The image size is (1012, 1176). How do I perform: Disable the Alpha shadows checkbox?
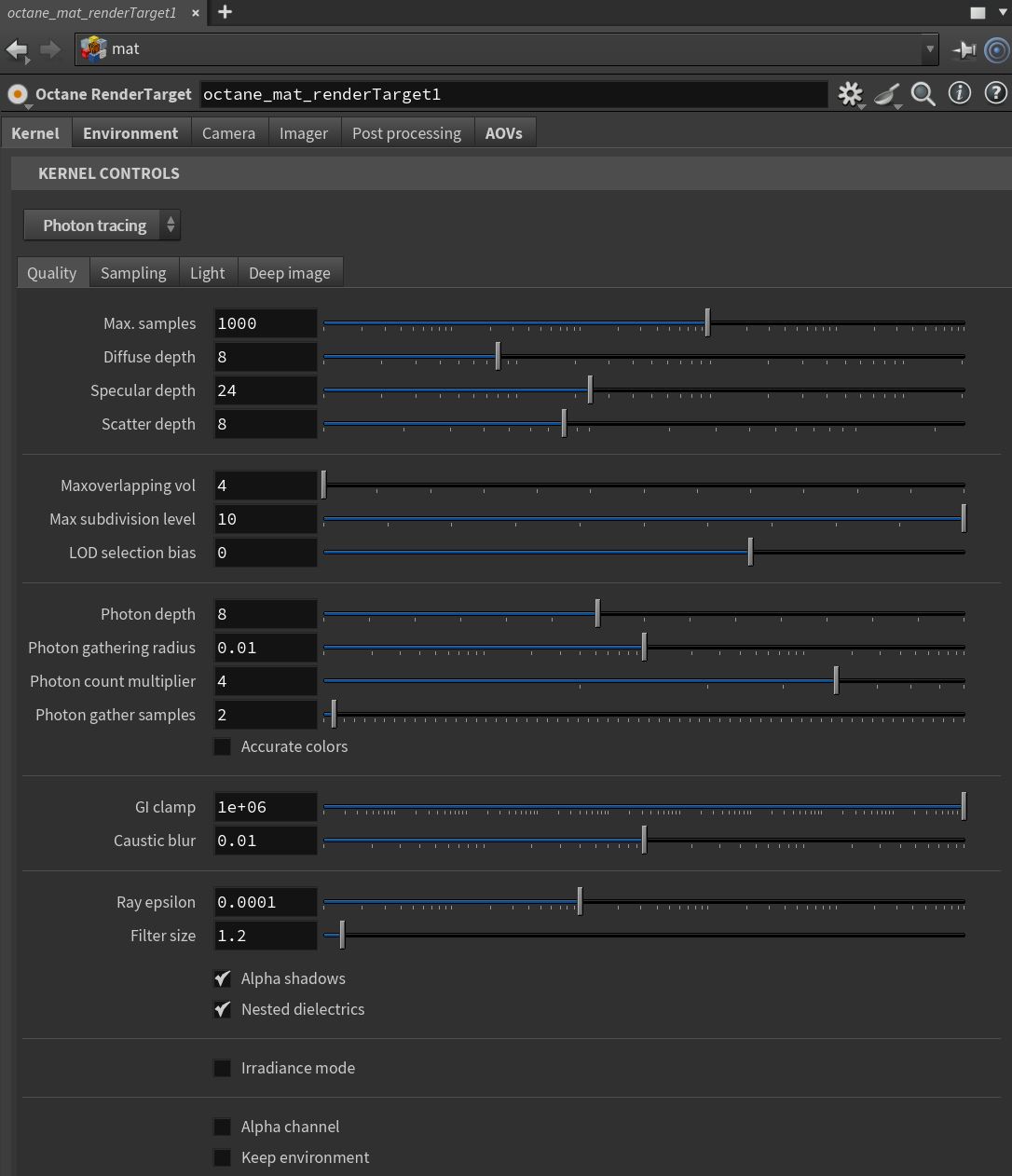pos(223,978)
